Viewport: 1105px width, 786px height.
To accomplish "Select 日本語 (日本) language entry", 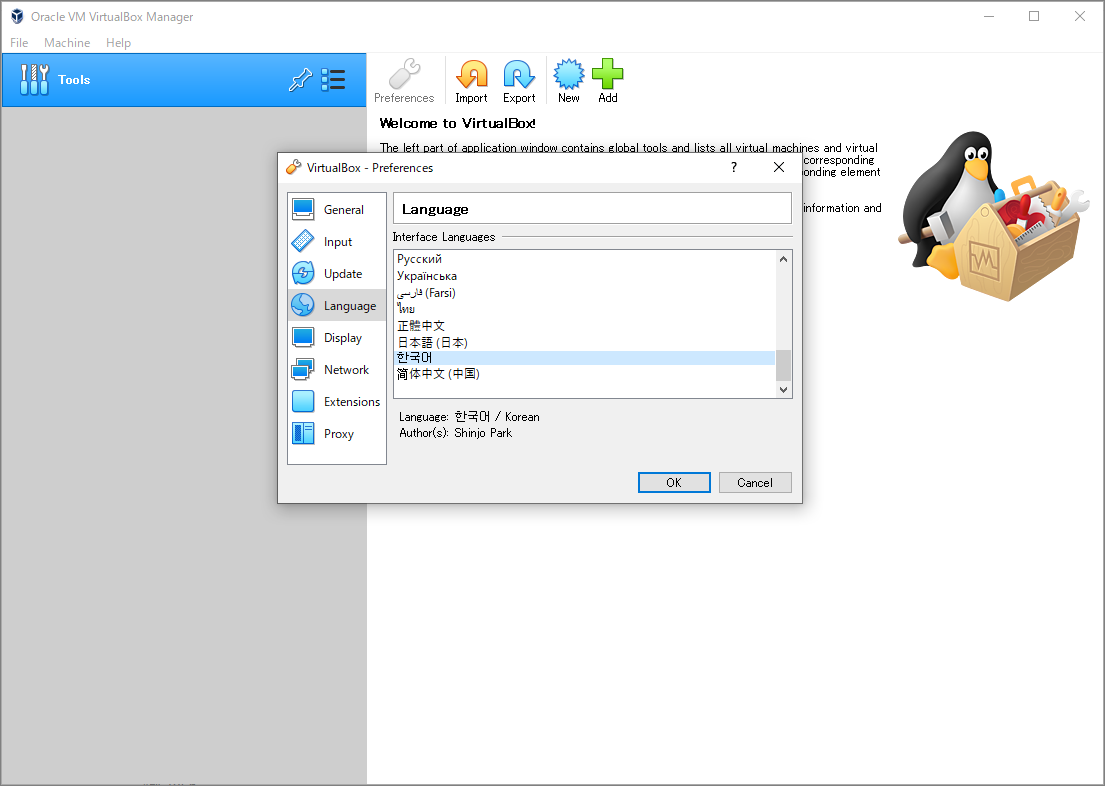I will click(585, 343).
